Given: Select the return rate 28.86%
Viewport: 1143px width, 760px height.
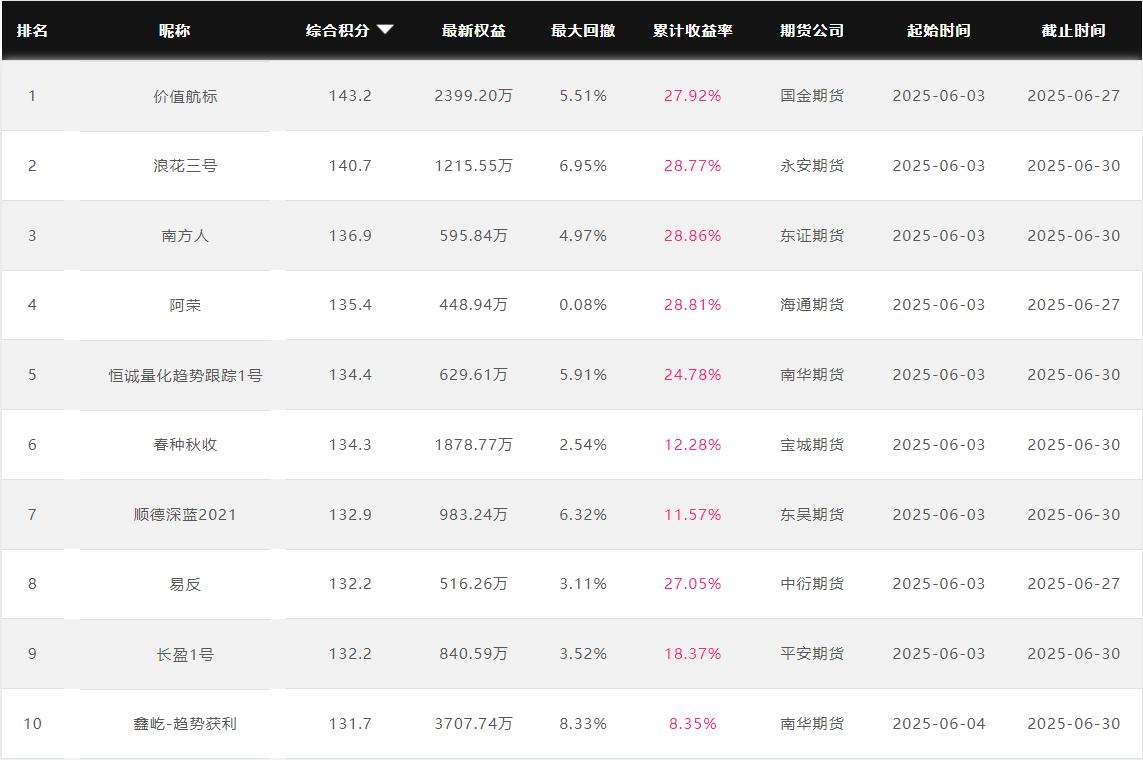Looking at the screenshot, I should [x=693, y=236].
